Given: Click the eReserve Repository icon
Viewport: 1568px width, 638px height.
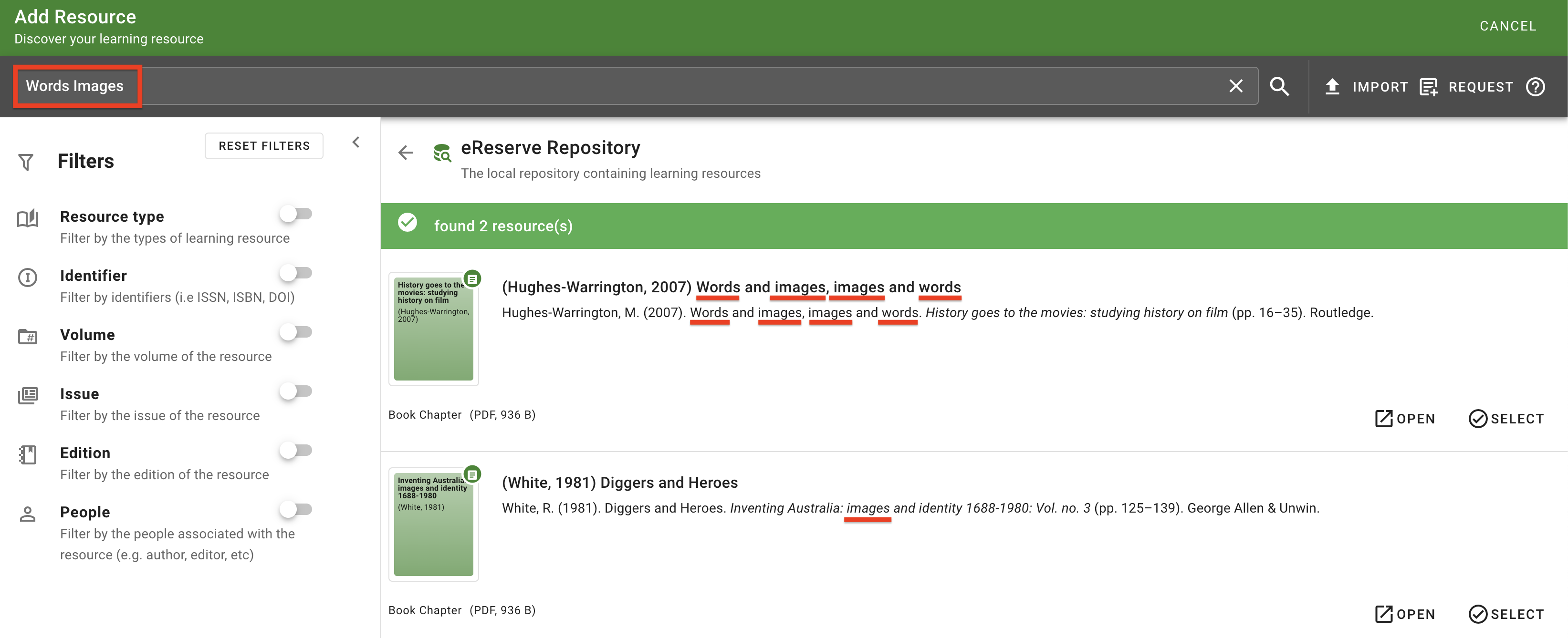Looking at the screenshot, I should (x=442, y=153).
